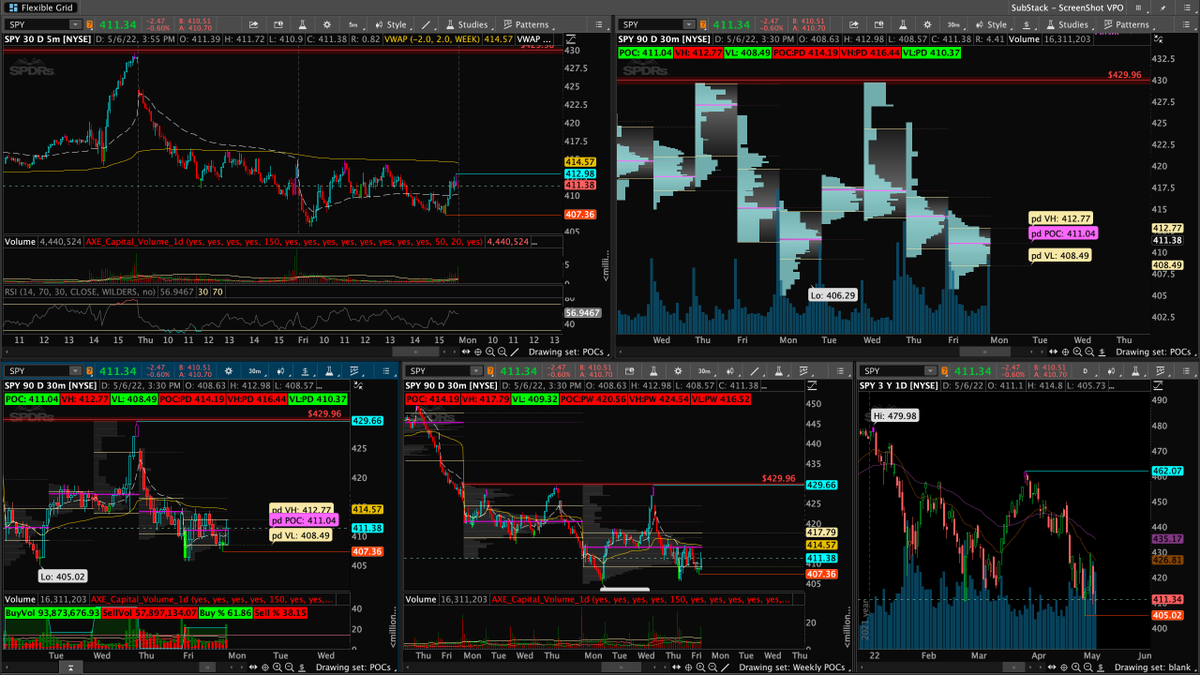Open settings gear in lower-middle SPY chart toolbar

677,371
